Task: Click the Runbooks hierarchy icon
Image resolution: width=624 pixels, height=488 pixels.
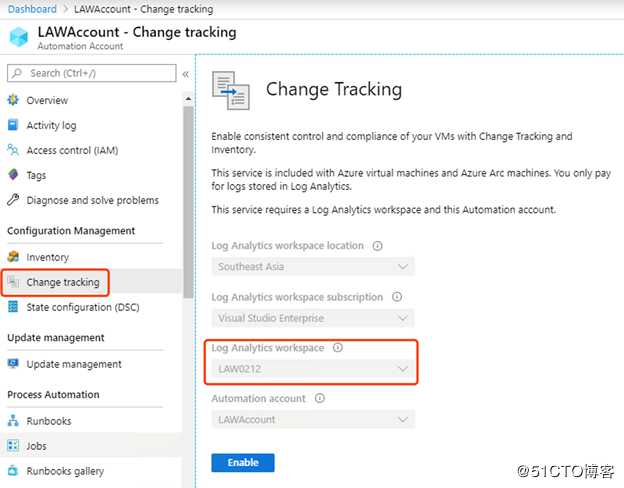Action: click(x=13, y=420)
